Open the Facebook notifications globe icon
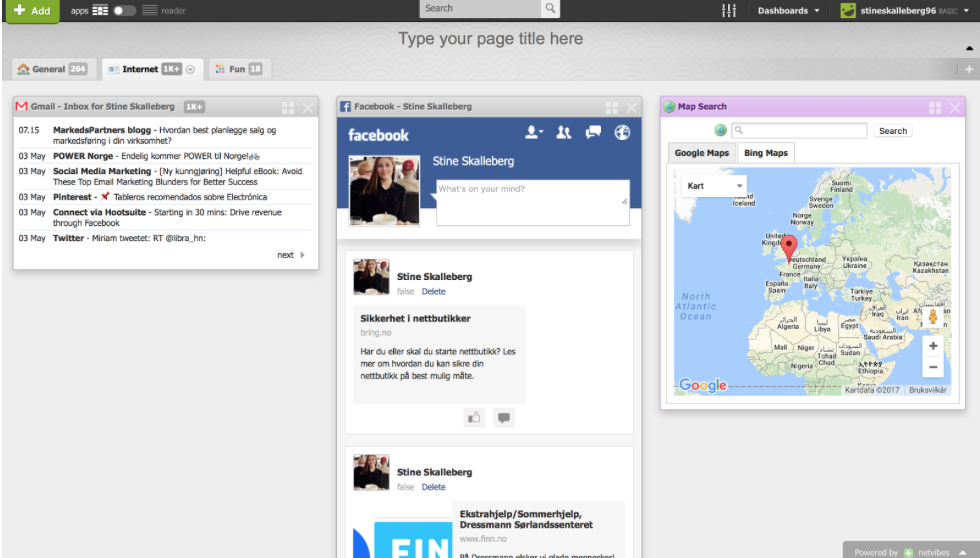This screenshot has width=980, height=558. click(622, 132)
